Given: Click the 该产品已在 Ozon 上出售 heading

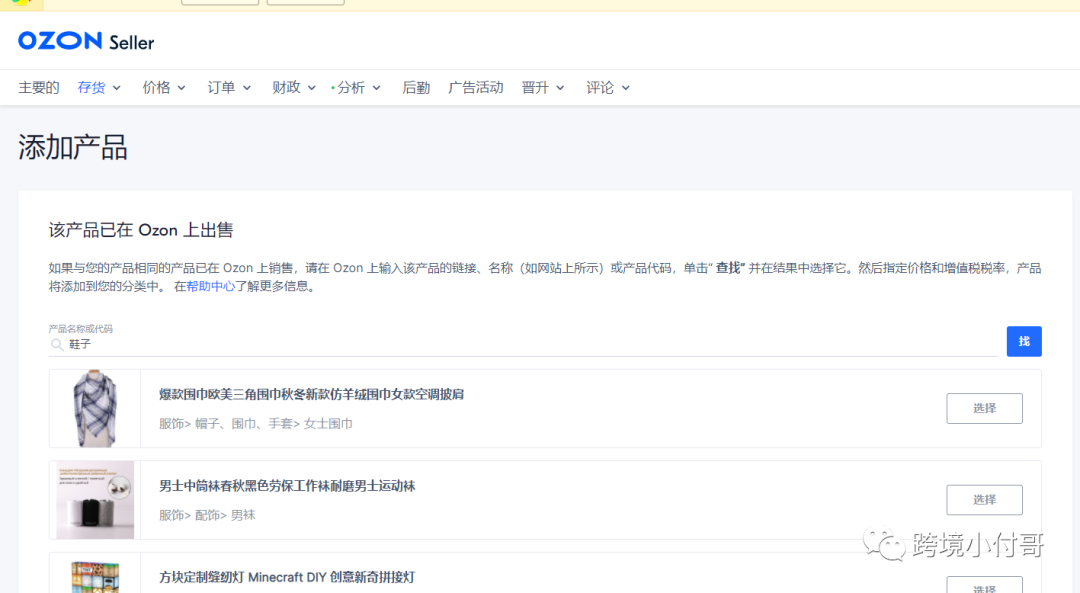Looking at the screenshot, I should point(141,230).
